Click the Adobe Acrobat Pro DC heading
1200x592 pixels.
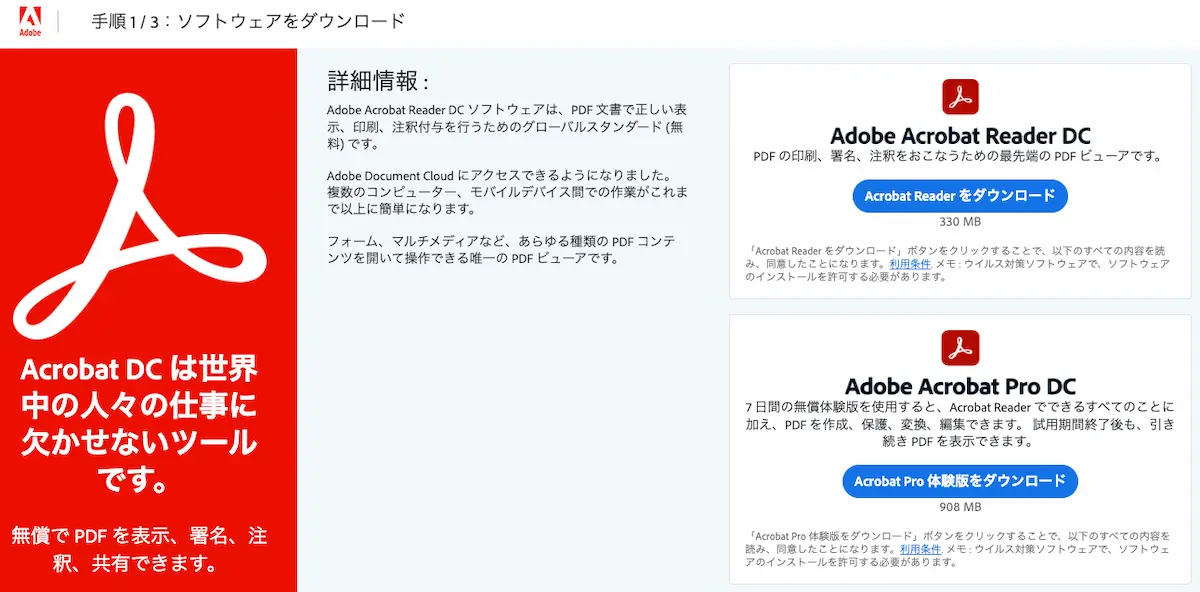pos(960,386)
